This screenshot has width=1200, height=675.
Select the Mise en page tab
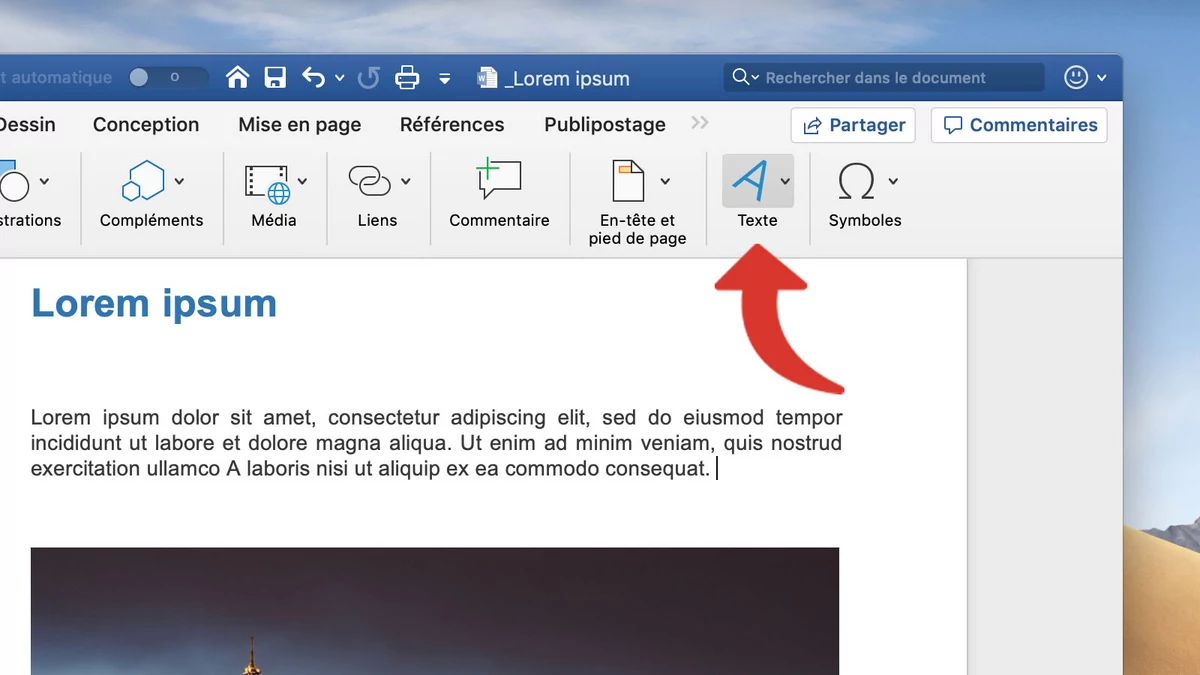coord(300,125)
